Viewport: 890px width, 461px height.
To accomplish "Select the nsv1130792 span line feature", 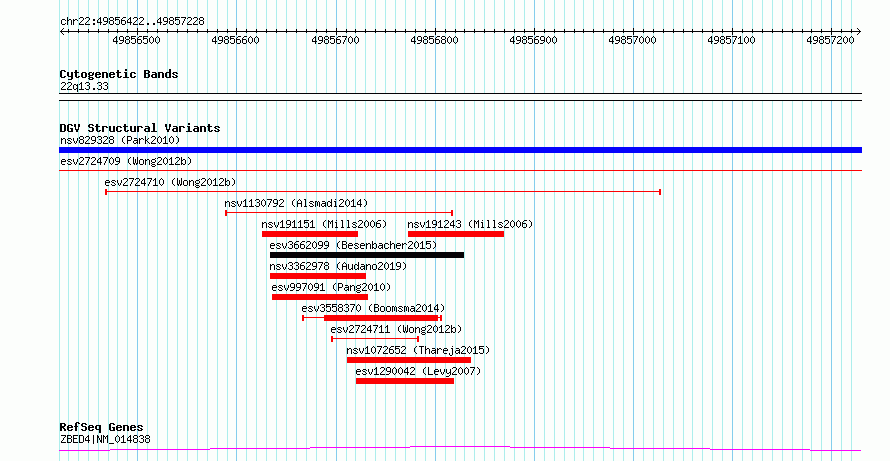I will click(339, 213).
